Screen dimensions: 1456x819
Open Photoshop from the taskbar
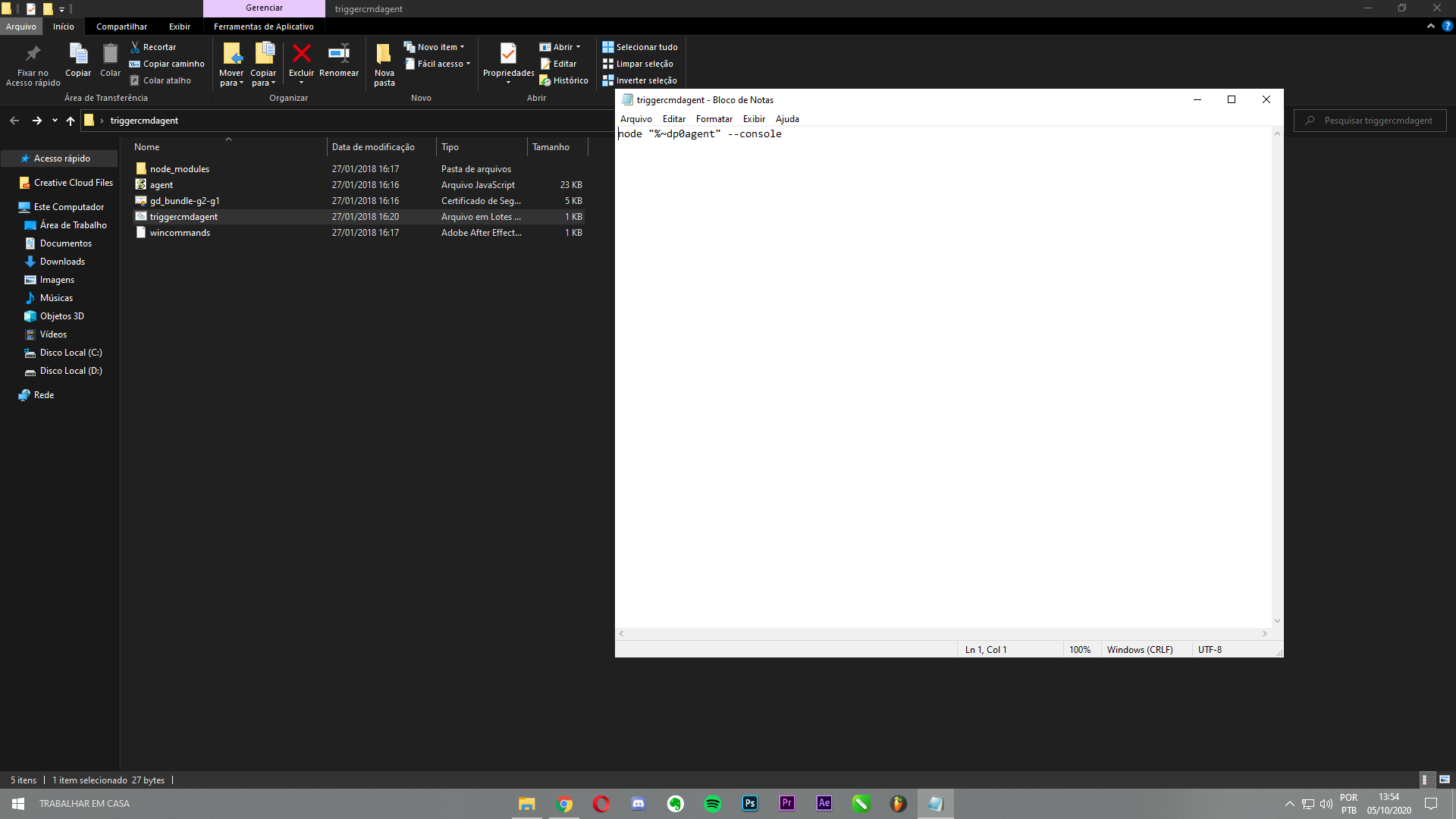point(750,804)
